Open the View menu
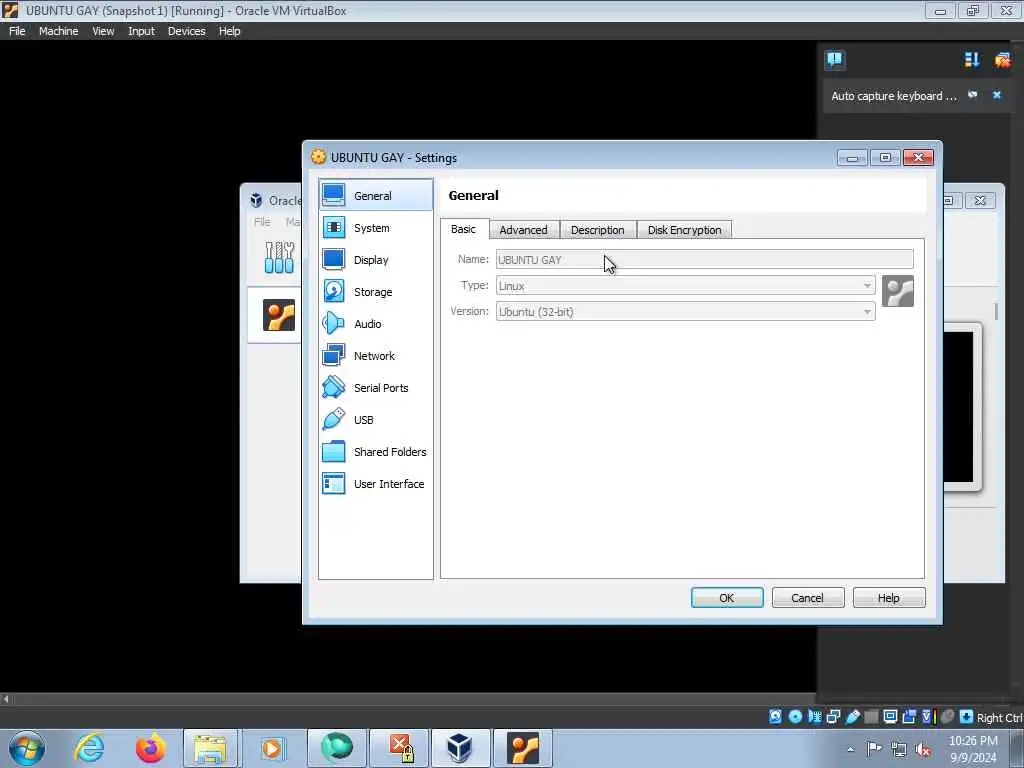 pos(103,31)
